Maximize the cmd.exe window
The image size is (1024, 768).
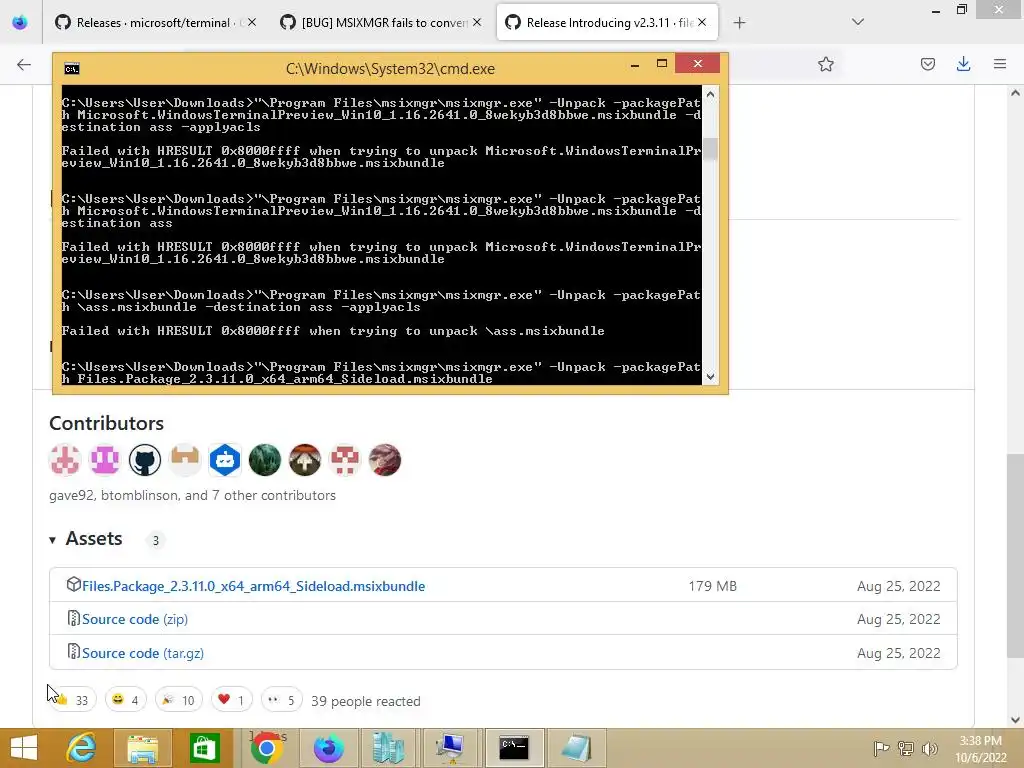[662, 64]
